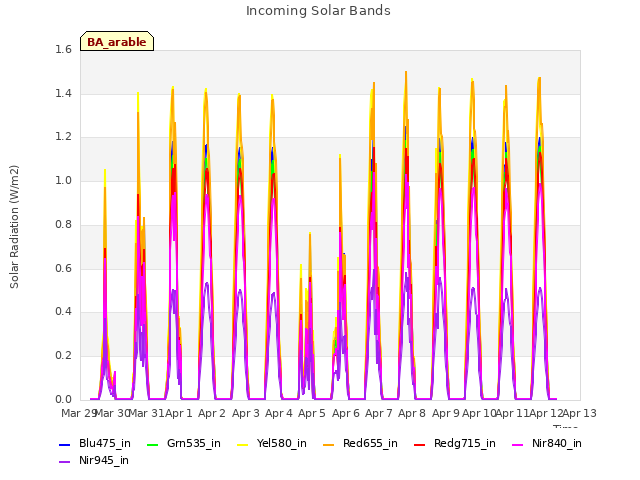The width and height of the screenshot is (640, 480).
Task: Click the 1.2 y-axis tick value
Action: tap(63, 137)
